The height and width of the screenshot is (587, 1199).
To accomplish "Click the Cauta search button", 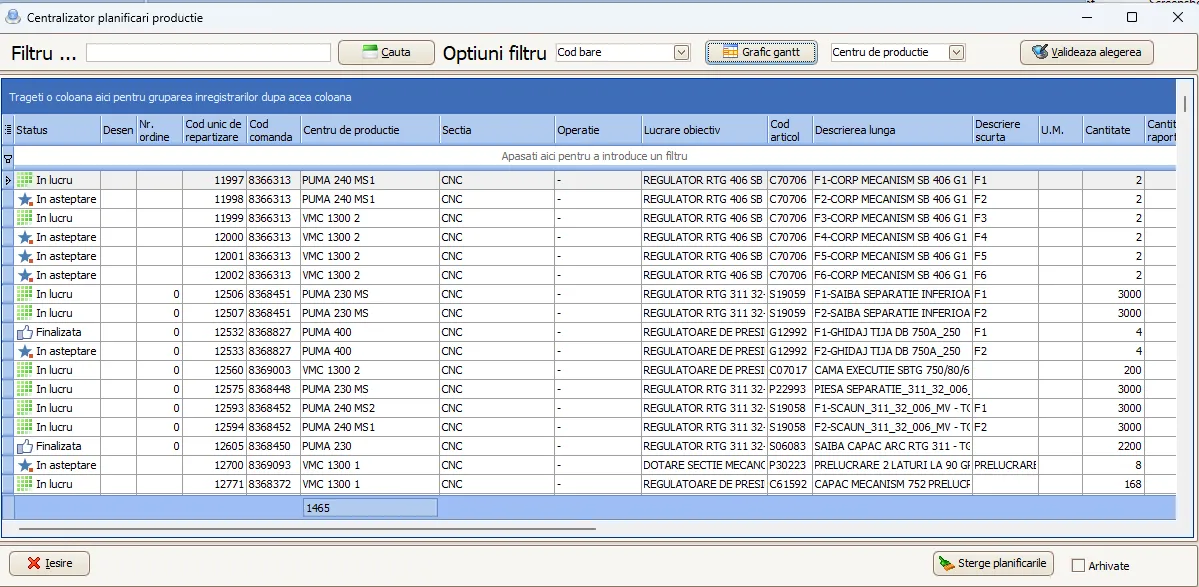I will [x=387, y=52].
